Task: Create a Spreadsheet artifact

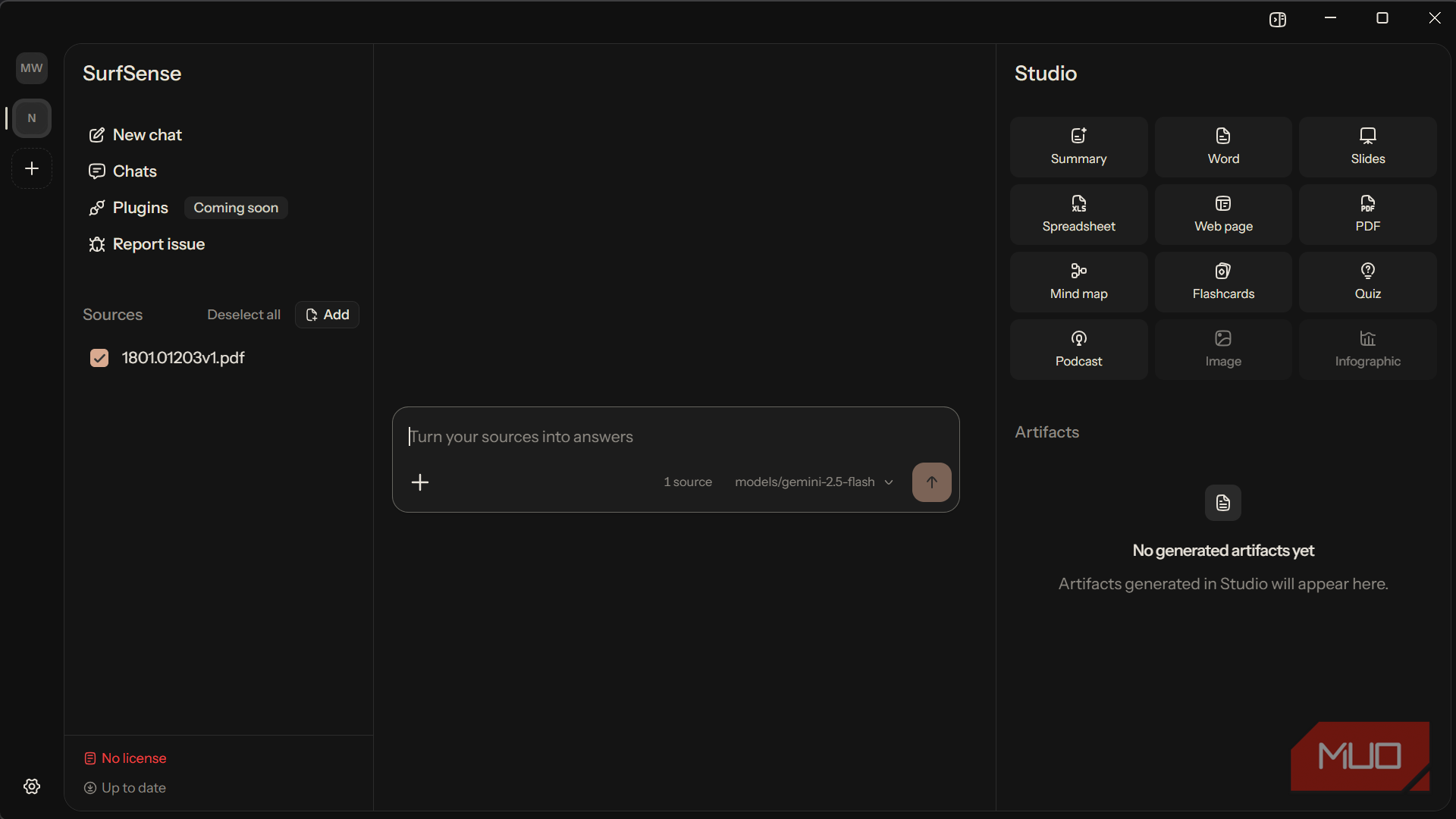Action: pos(1078,215)
